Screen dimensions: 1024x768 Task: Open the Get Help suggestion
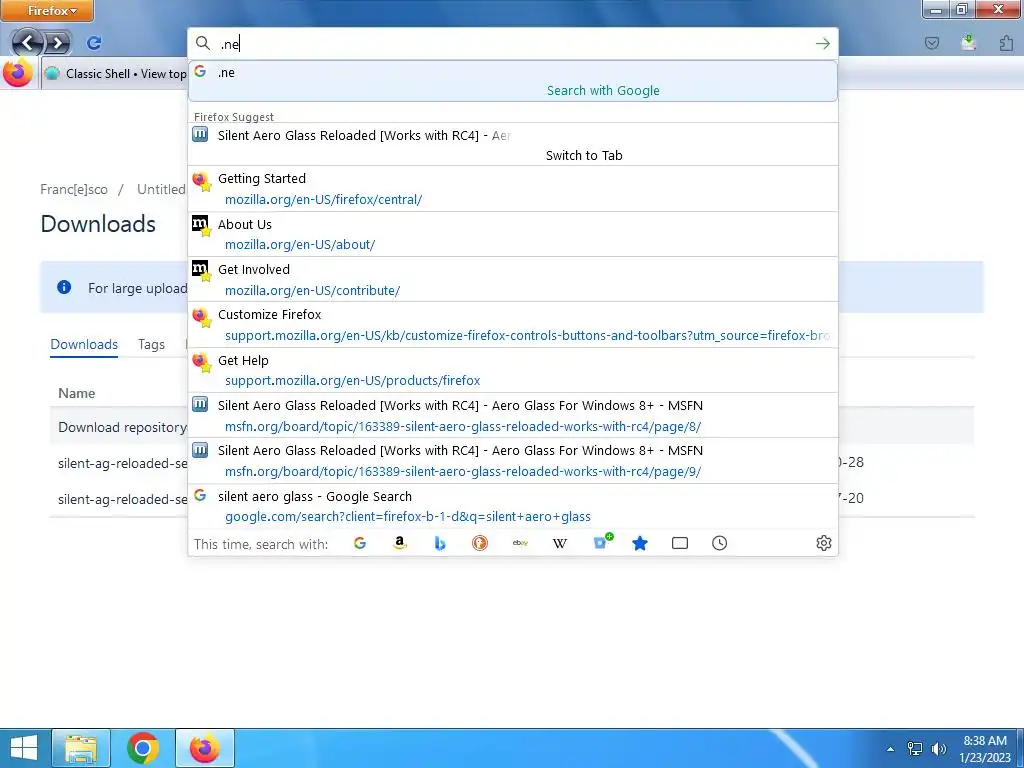513,370
